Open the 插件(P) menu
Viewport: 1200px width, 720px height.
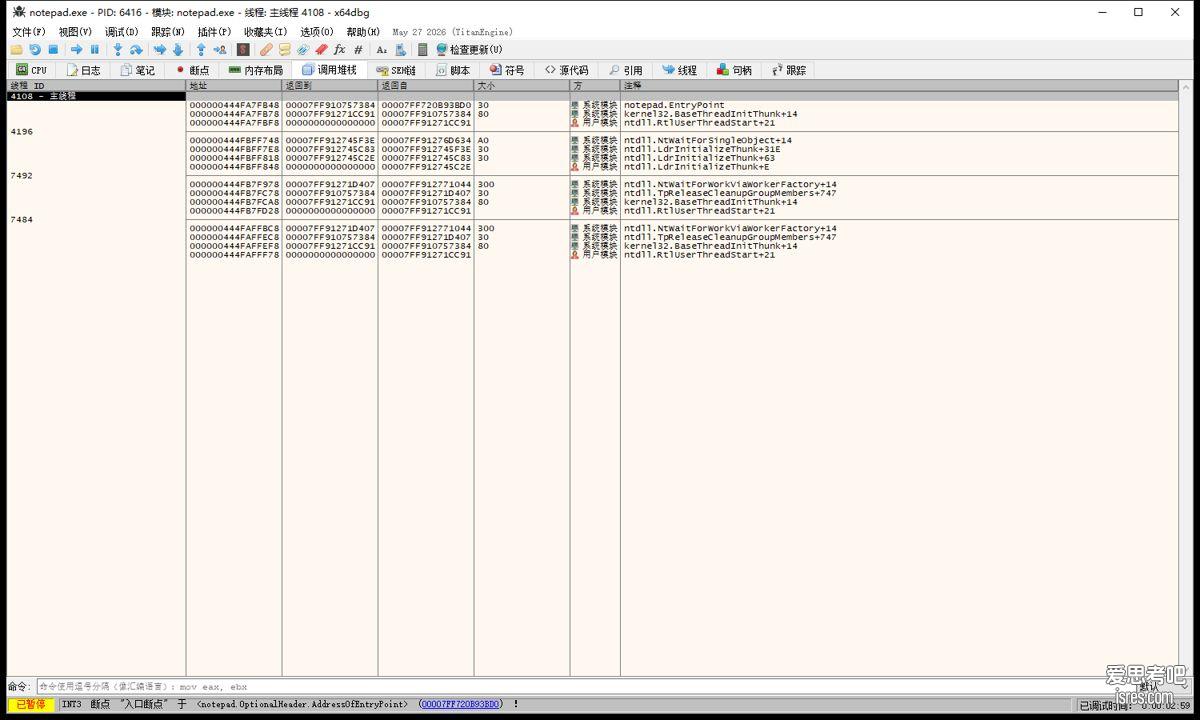[x=214, y=32]
